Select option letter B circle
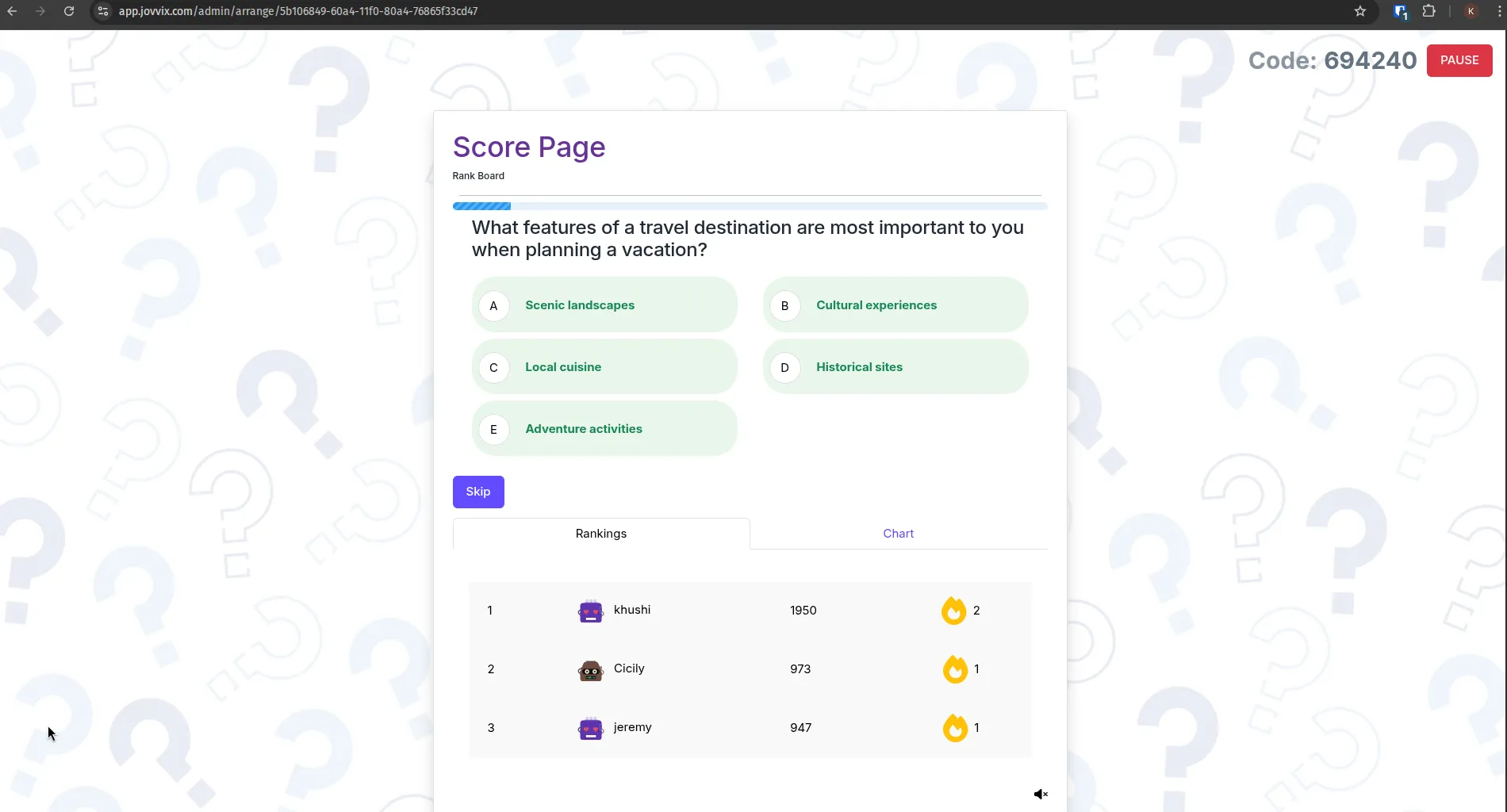The image size is (1507, 812). pos(784,305)
